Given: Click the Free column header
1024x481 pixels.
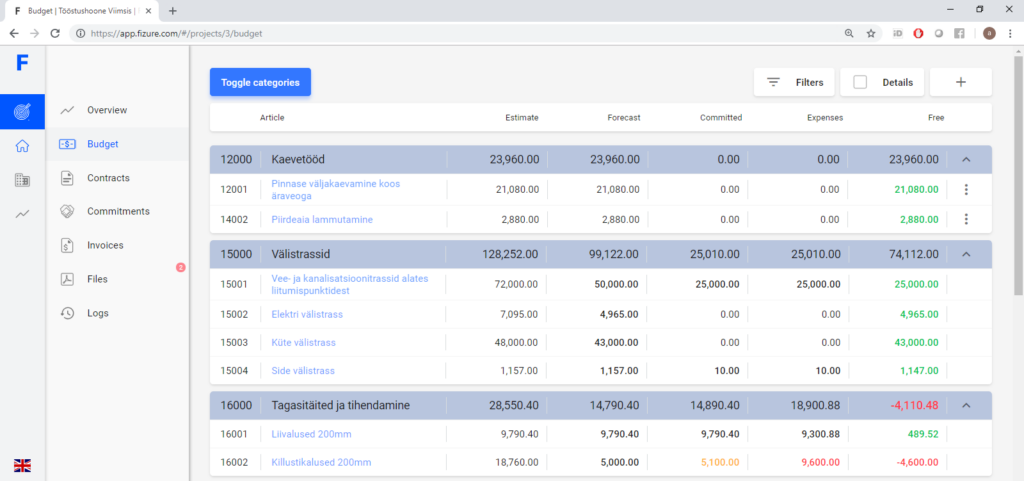Looking at the screenshot, I should click(x=936, y=118).
